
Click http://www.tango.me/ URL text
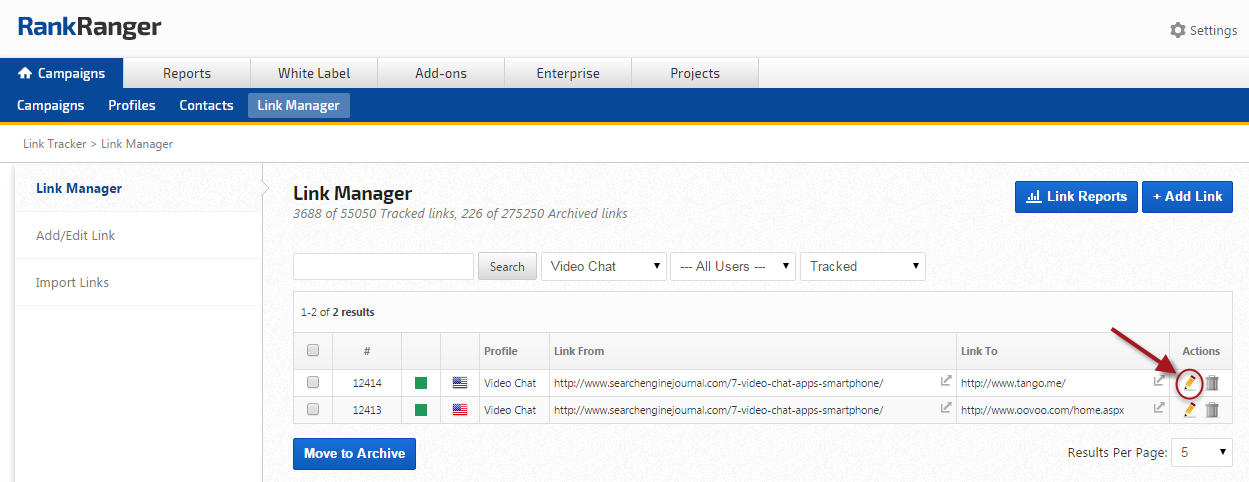click(1013, 383)
